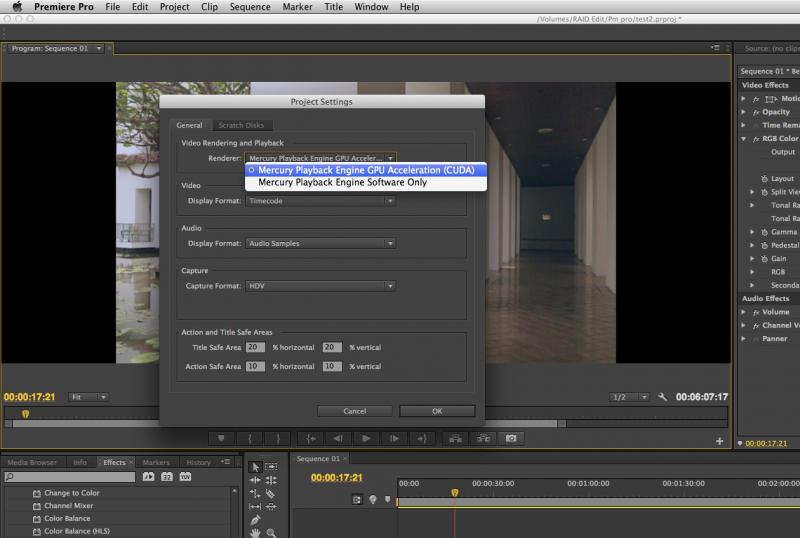Expand the Panner audio effect
The width and height of the screenshot is (800, 538).
tap(743, 338)
